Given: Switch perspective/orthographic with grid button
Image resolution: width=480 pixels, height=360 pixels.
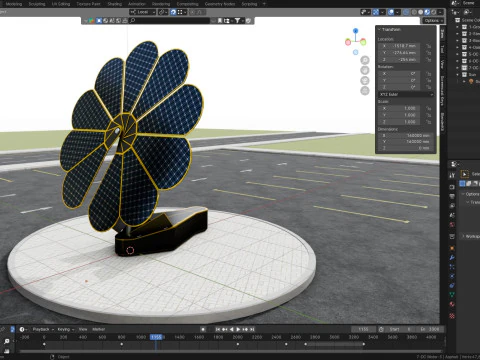Looking at the screenshot, I should pos(365,91).
